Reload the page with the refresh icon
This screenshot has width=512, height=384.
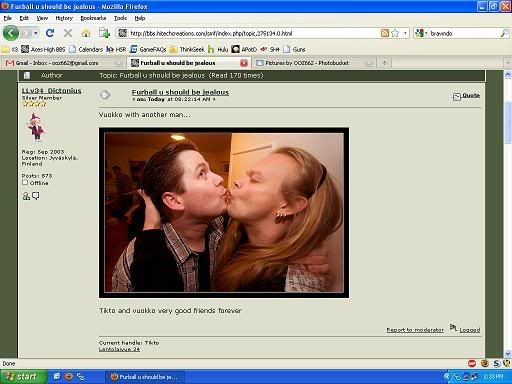(x=50, y=33)
